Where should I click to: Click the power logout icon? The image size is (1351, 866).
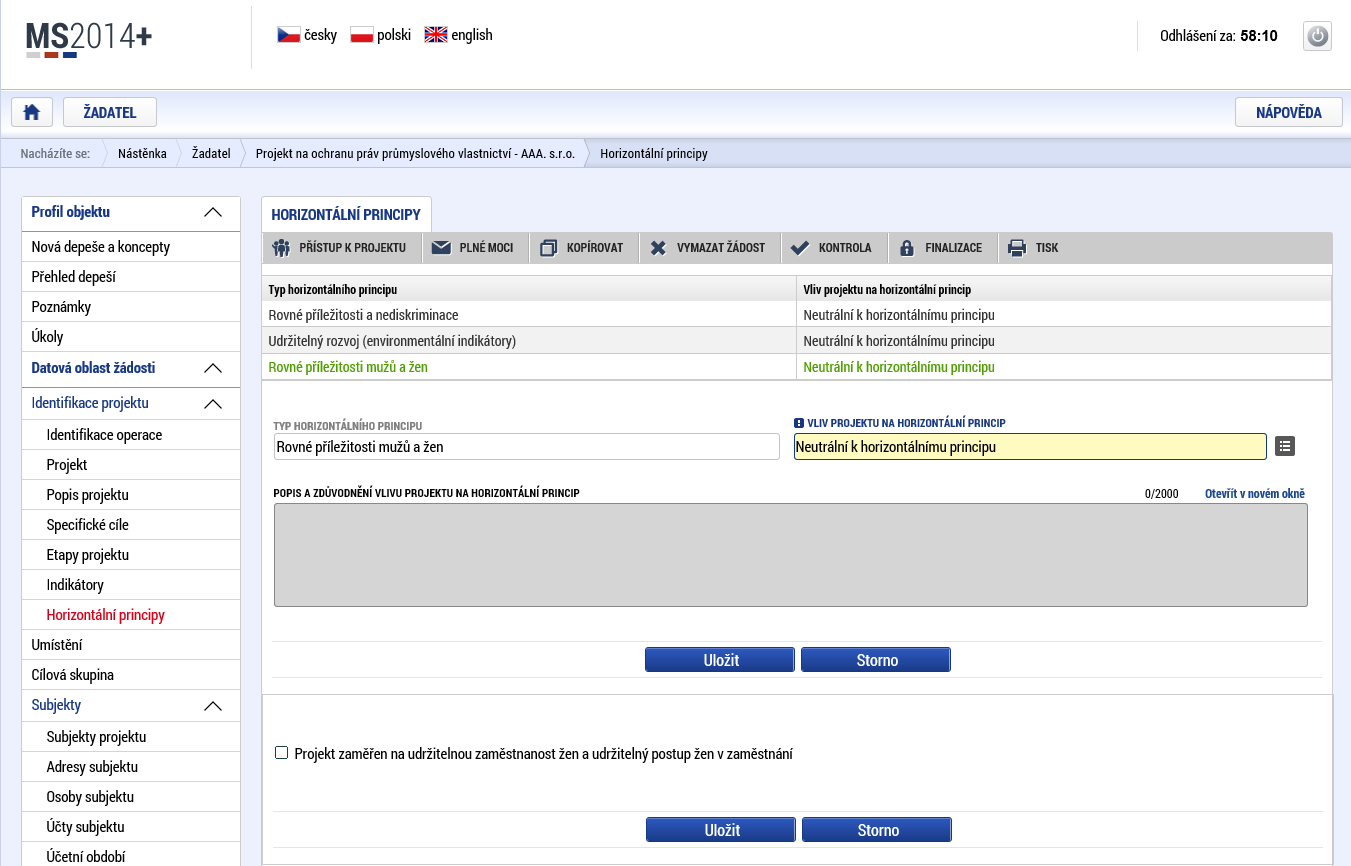[x=1317, y=36]
